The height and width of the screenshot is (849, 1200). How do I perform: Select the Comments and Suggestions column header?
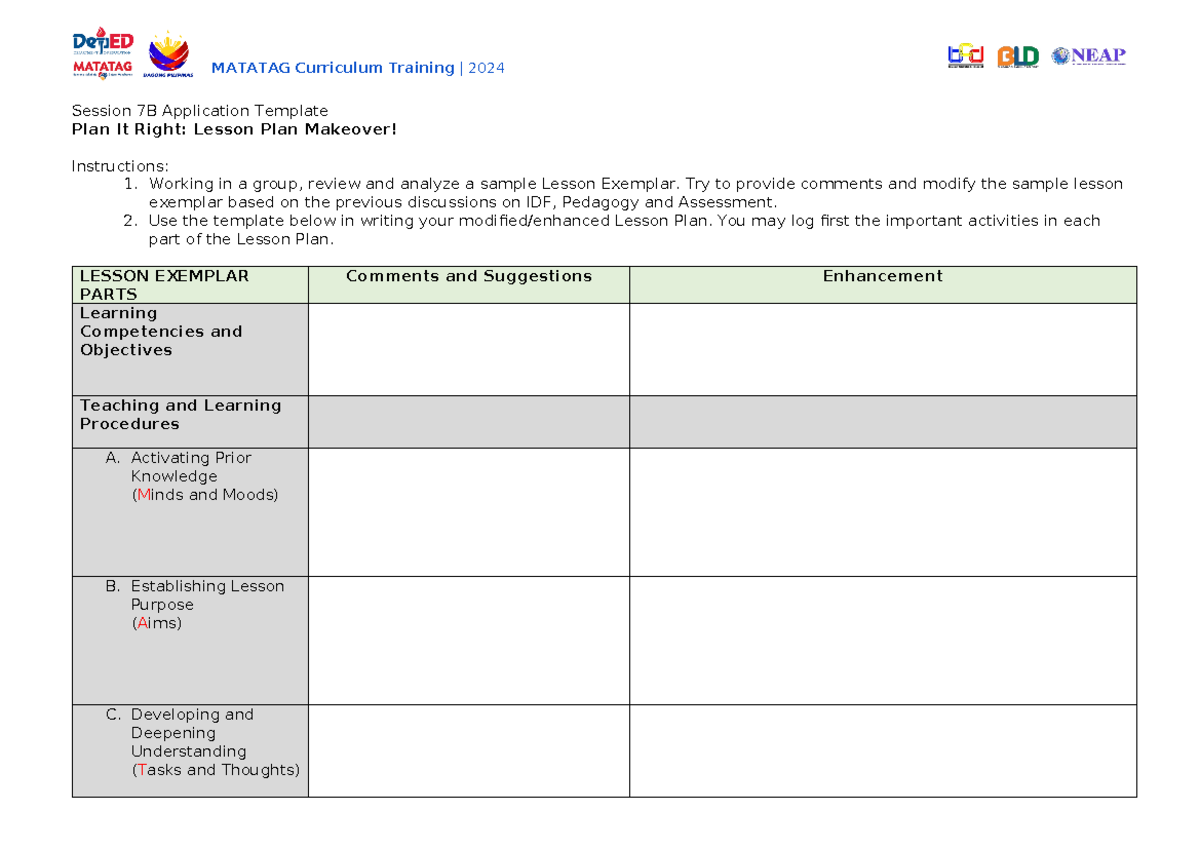point(469,276)
